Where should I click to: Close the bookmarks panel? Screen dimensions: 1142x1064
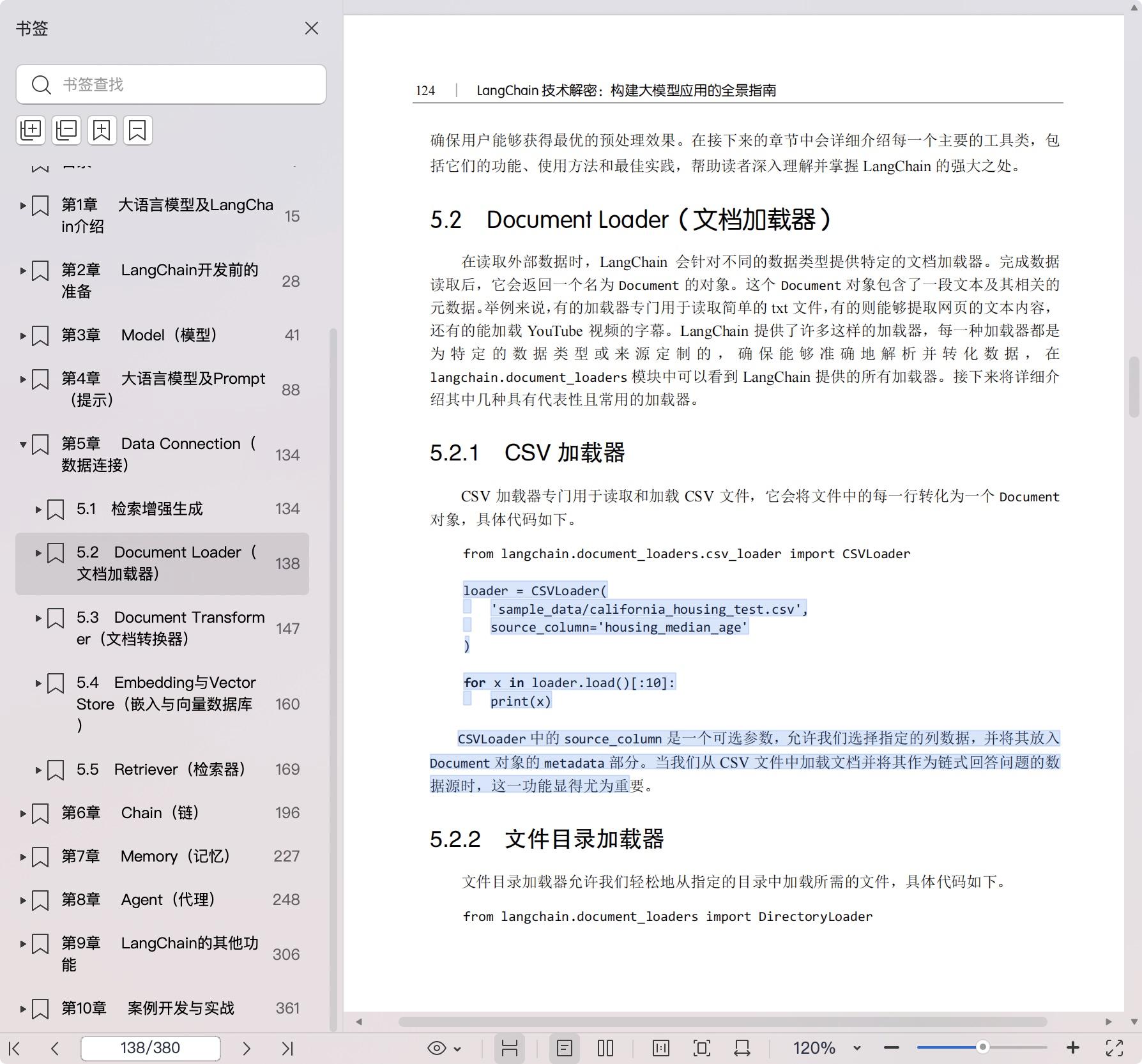(311, 28)
